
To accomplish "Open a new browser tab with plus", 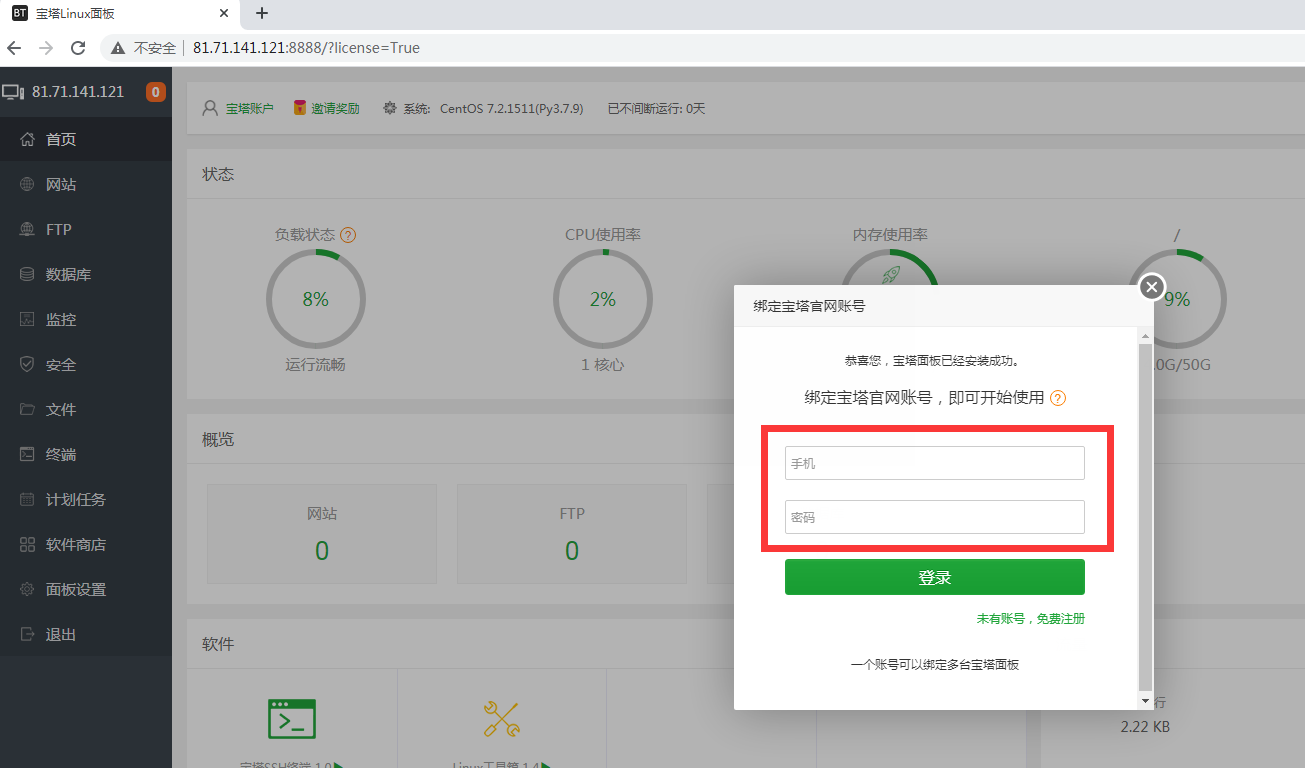I will (x=262, y=13).
